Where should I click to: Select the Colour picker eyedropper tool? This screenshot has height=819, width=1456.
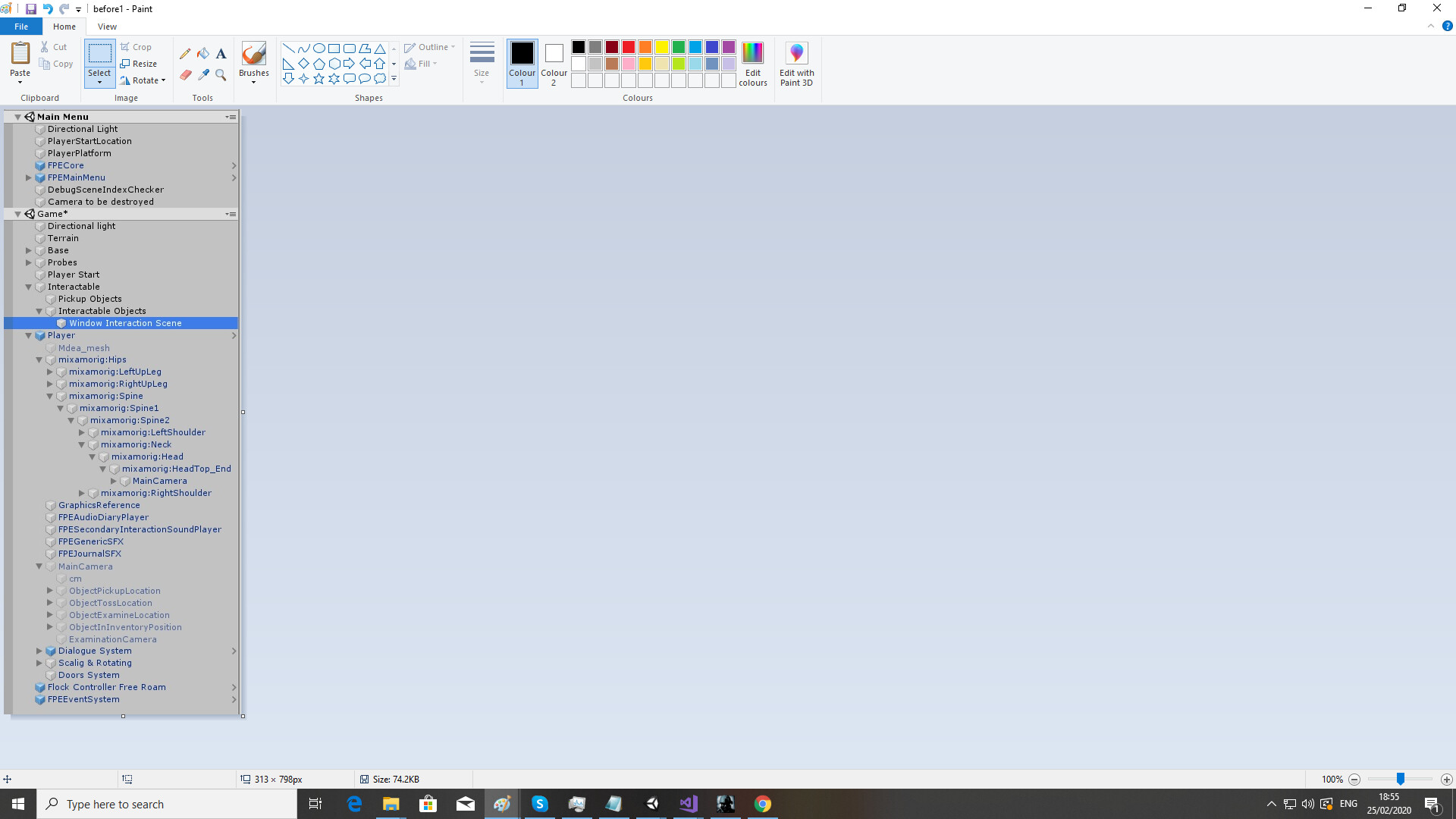pyautogui.click(x=203, y=74)
